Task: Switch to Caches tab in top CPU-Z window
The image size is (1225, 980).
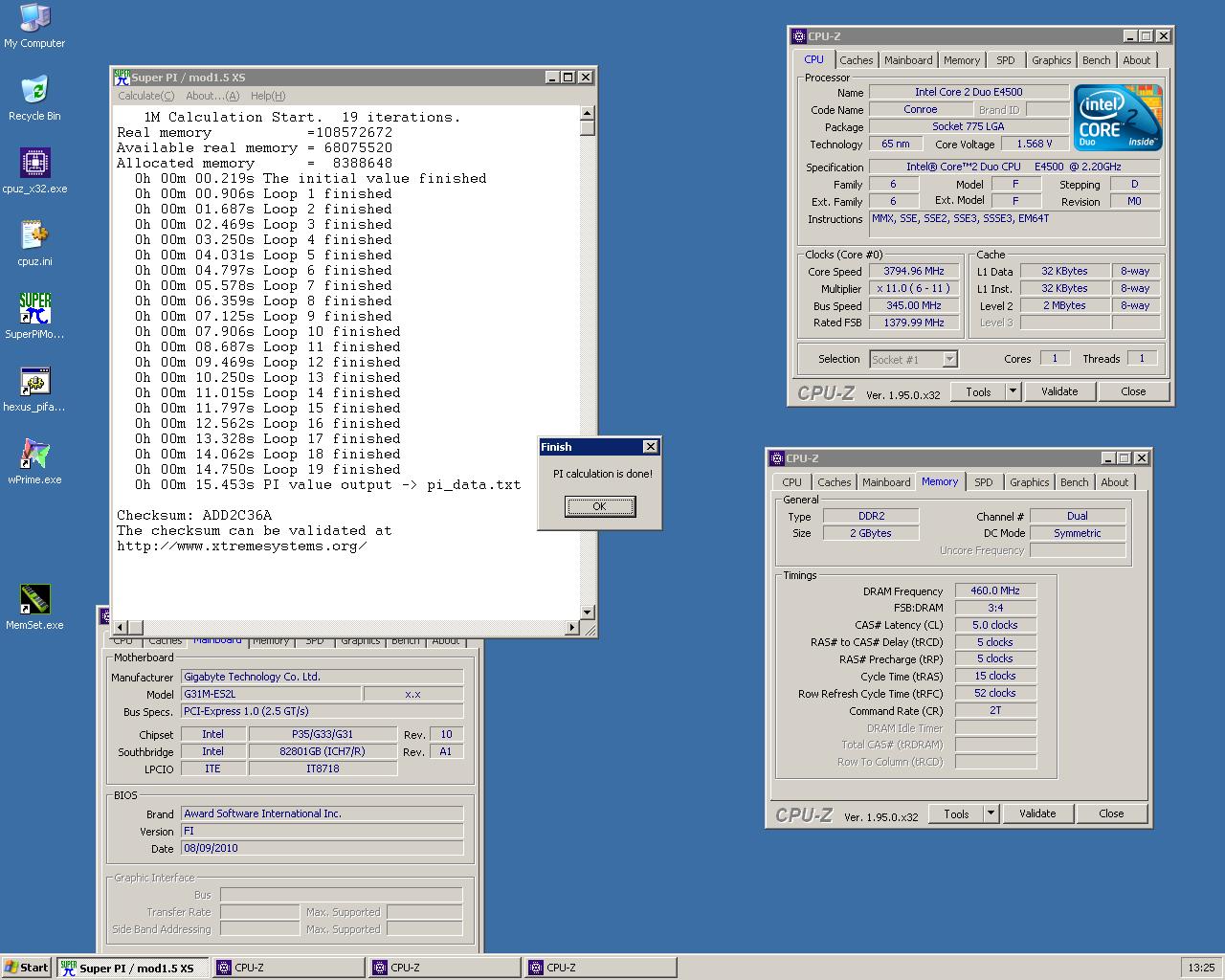Action: point(856,60)
